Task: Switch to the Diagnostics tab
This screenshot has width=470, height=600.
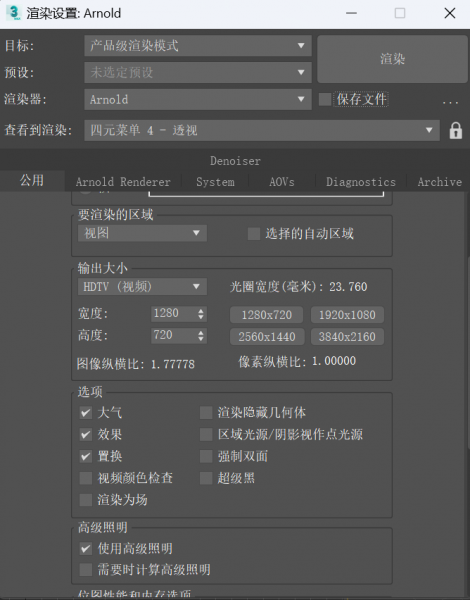Action: click(x=361, y=182)
